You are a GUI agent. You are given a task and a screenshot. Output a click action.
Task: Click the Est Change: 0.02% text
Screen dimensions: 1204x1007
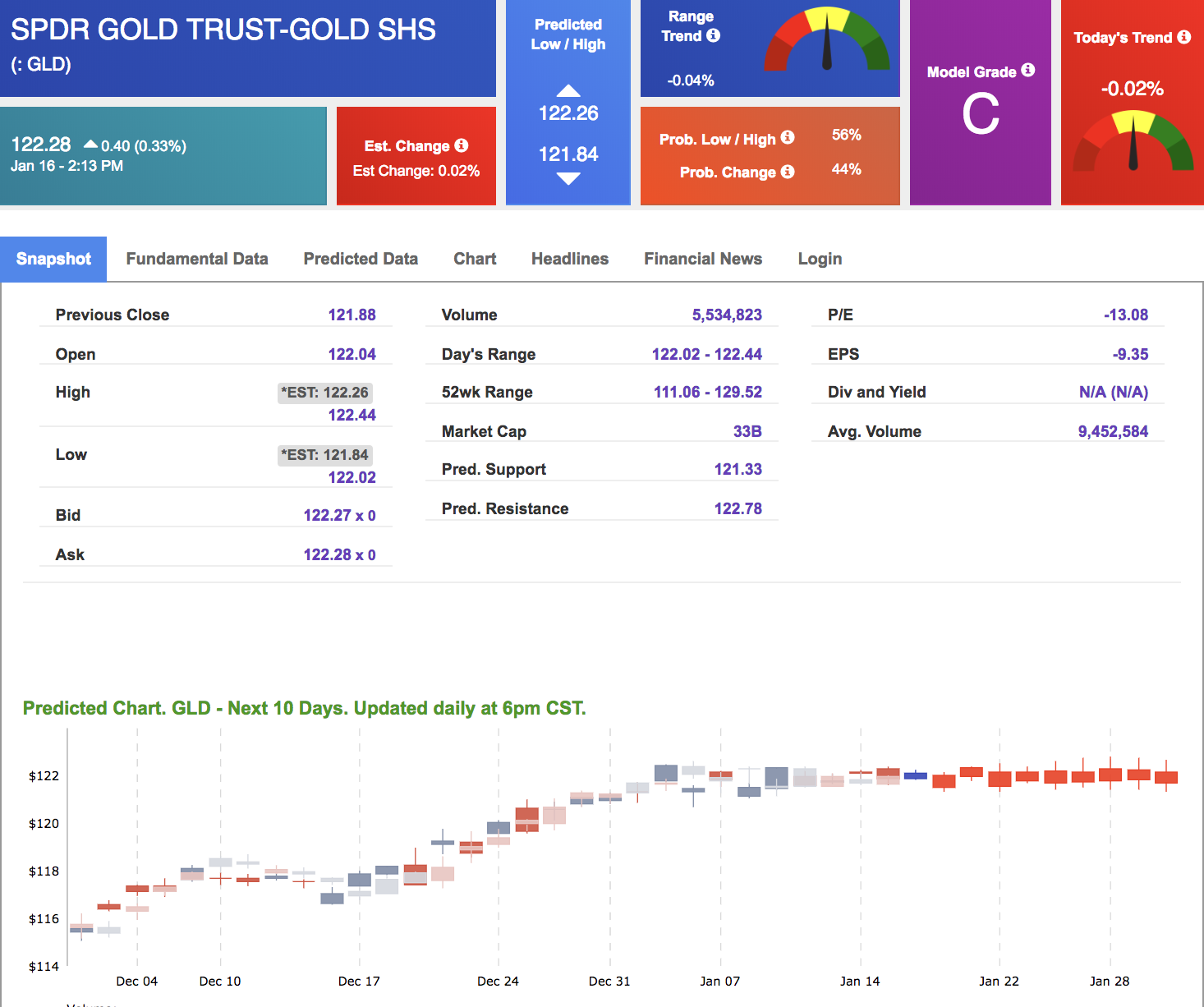tap(416, 171)
